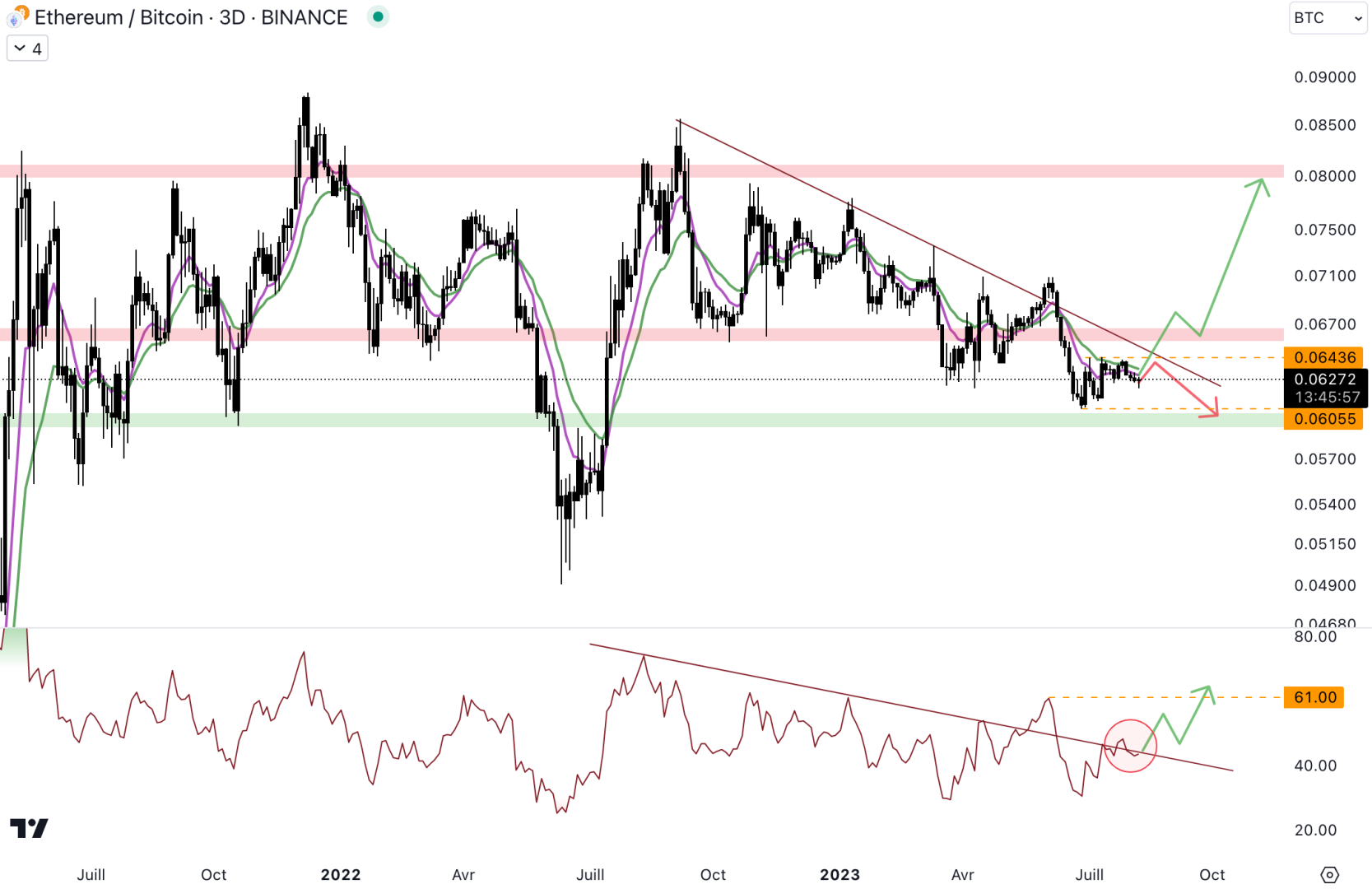The image size is (1372, 889).
Task: Click the green market status dot
Action: pos(378,16)
